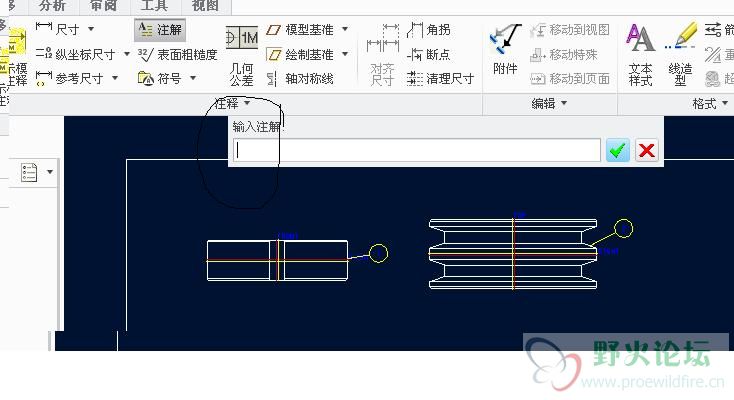Click 轴对称线 axis symmetry line tool
This screenshot has height=400, width=734.
click(x=300, y=78)
